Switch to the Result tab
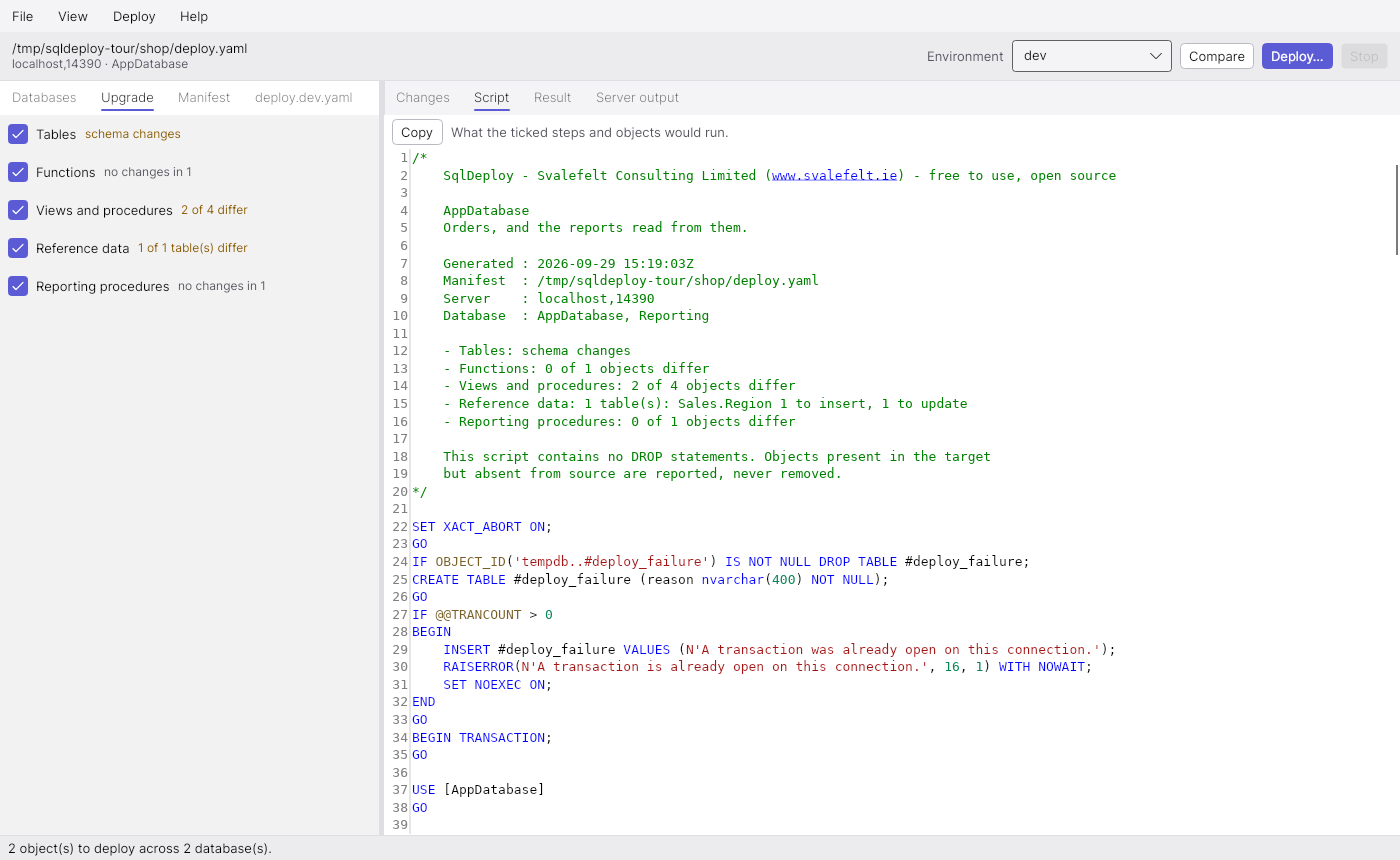Screen dimensions: 1400x860 coord(553,98)
